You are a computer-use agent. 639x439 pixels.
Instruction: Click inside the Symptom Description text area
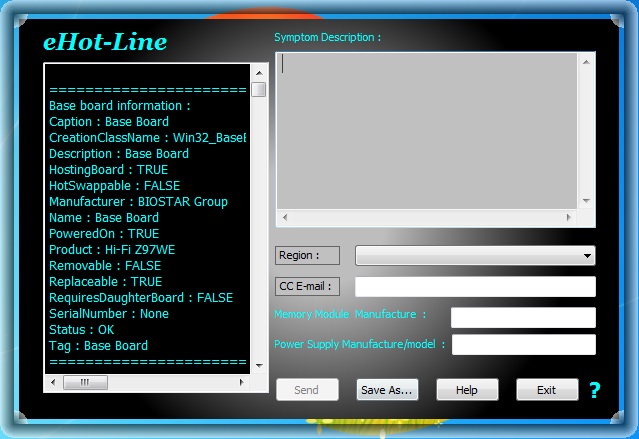(x=420, y=130)
